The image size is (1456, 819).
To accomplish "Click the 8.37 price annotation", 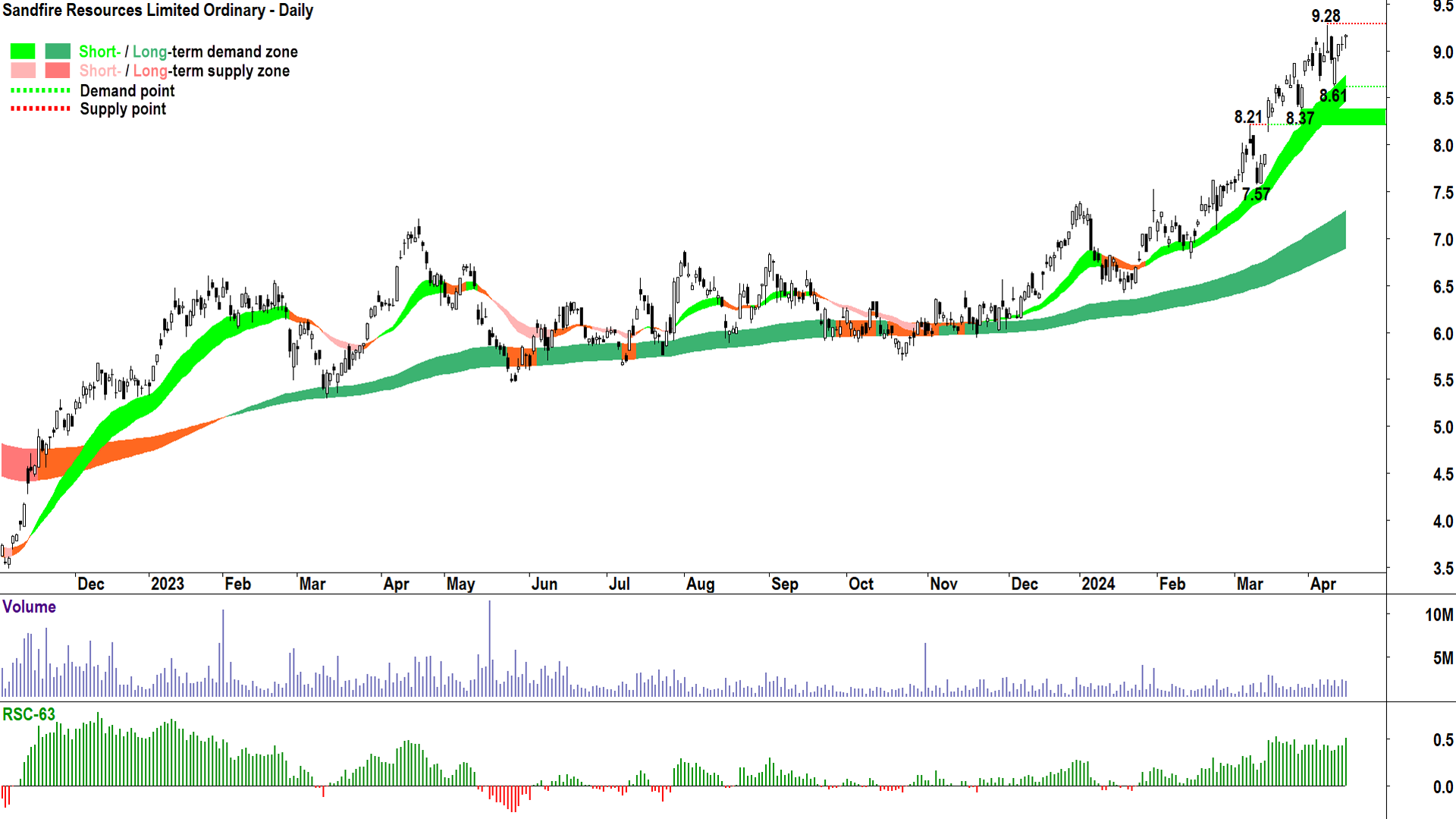I will point(1300,118).
